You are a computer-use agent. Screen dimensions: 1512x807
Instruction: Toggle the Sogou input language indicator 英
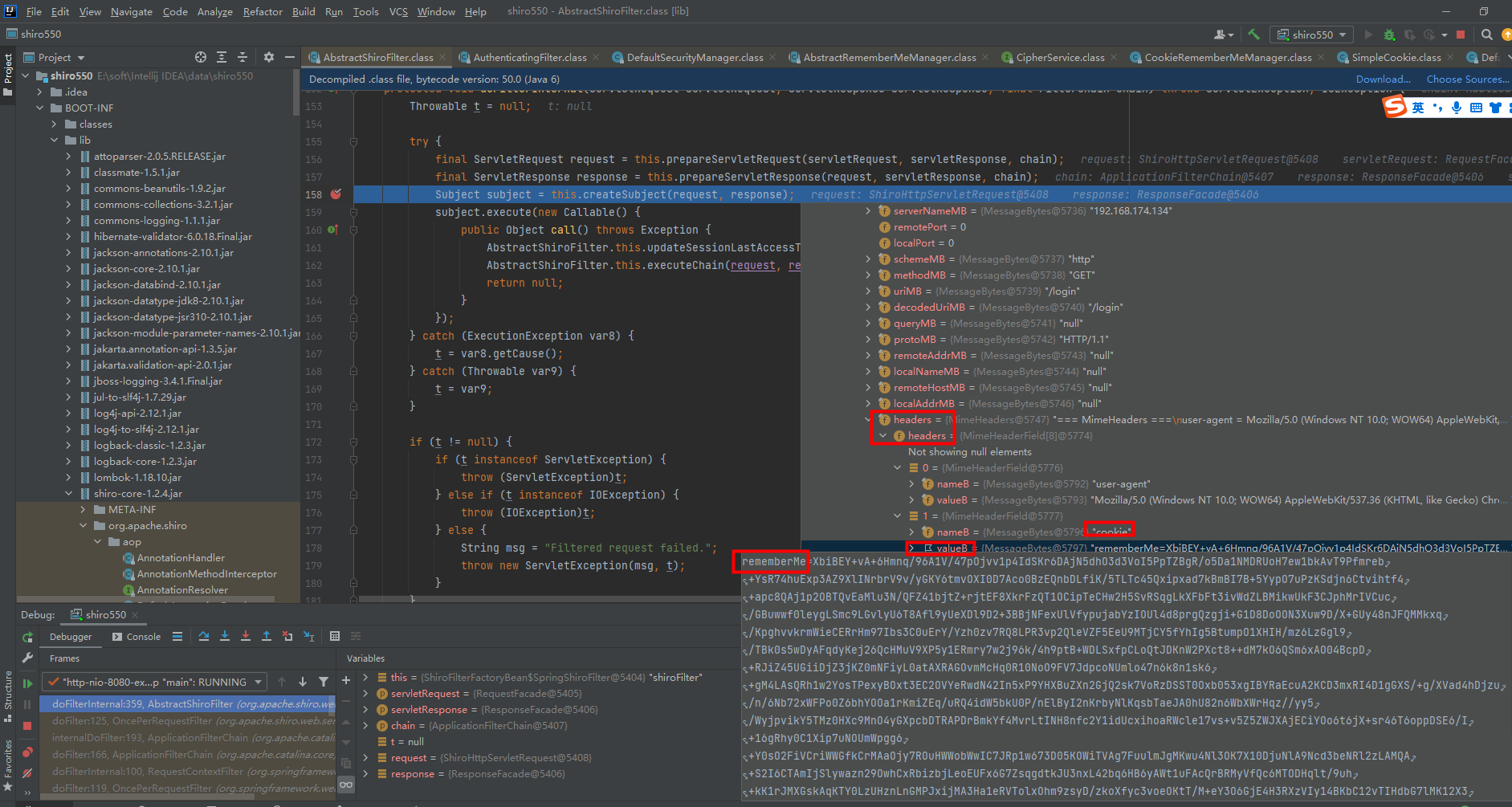click(1418, 108)
